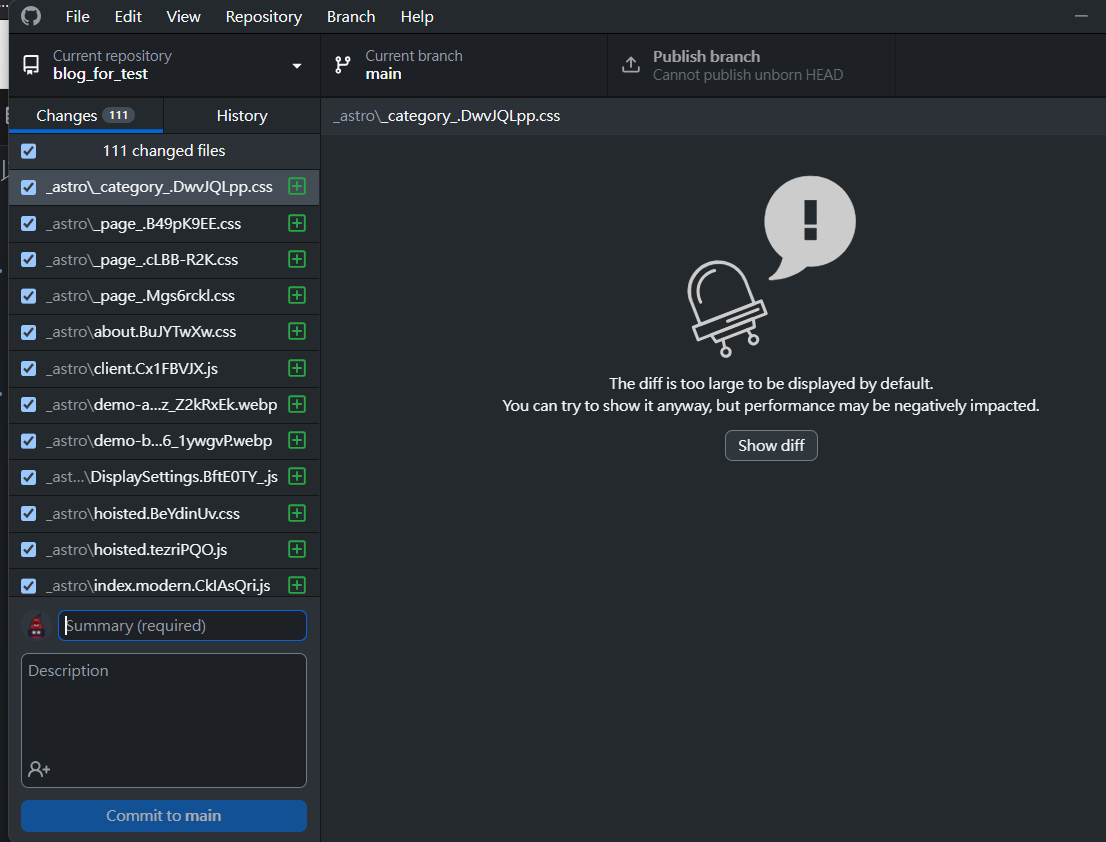This screenshot has width=1106, height=842.
Task: Uncheck demo-b...6_1ywgvP.webp file checkbox
Action: tap(29, 441)
